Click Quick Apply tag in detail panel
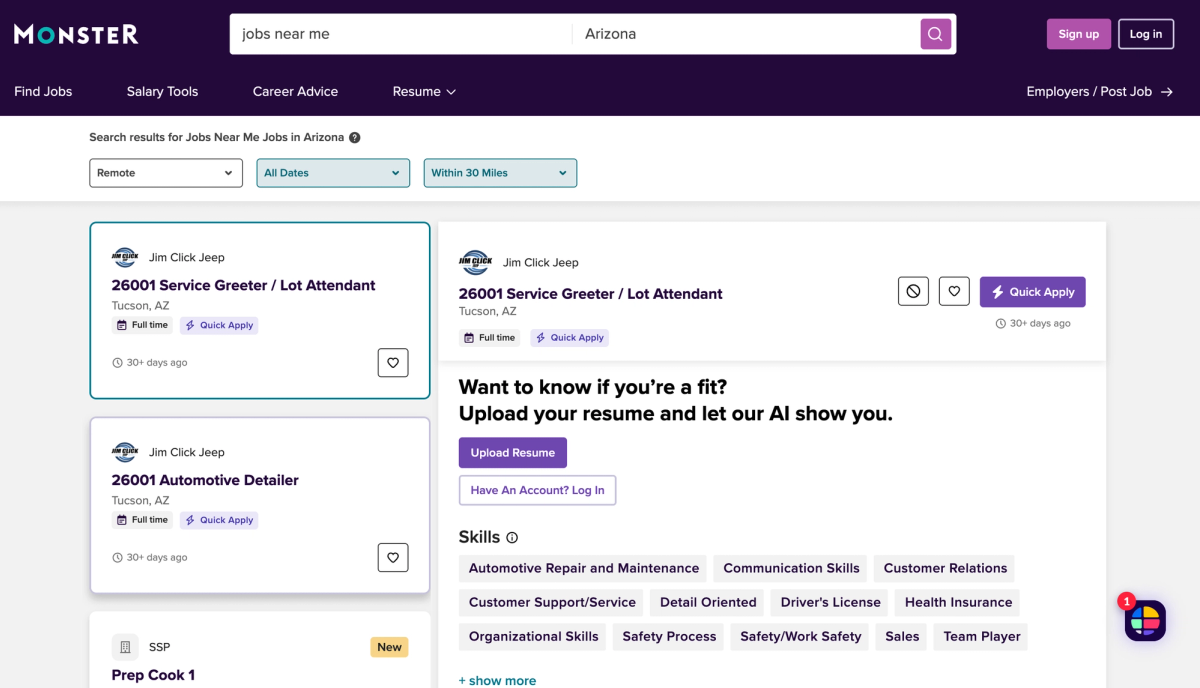Screen dimensions: 1200x688 click(569, 338)
